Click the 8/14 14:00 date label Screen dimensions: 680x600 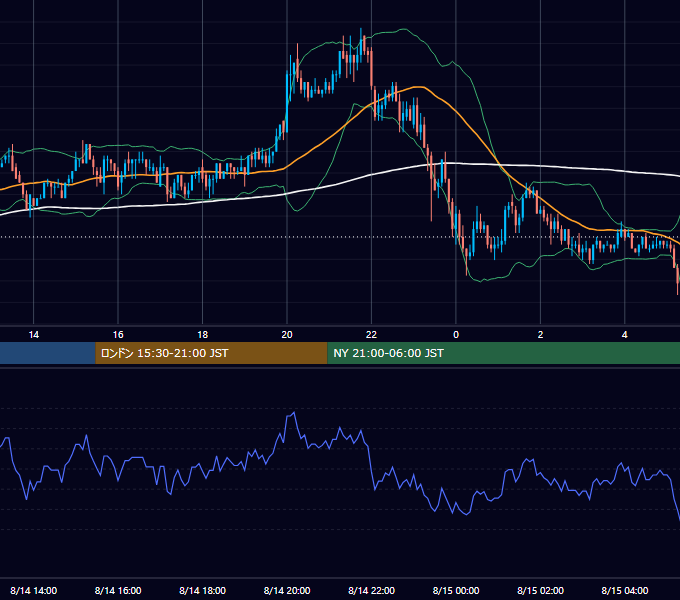tap(33, 590)
